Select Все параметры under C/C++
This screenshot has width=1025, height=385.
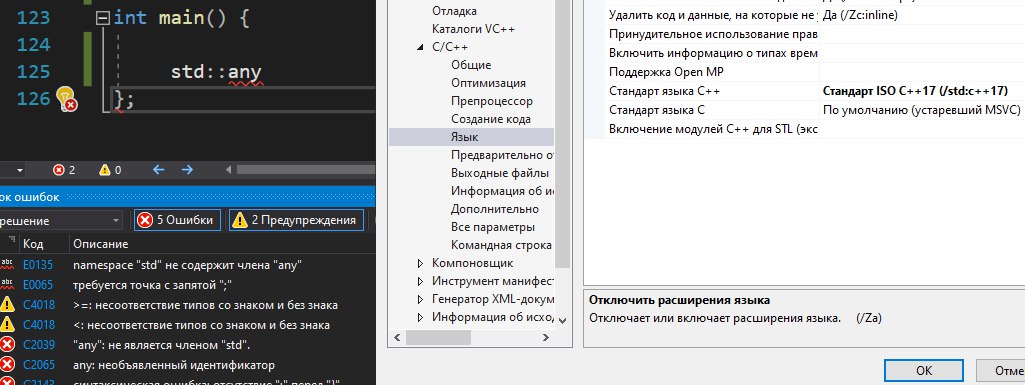pyautogui.click(x=493, y=227)
